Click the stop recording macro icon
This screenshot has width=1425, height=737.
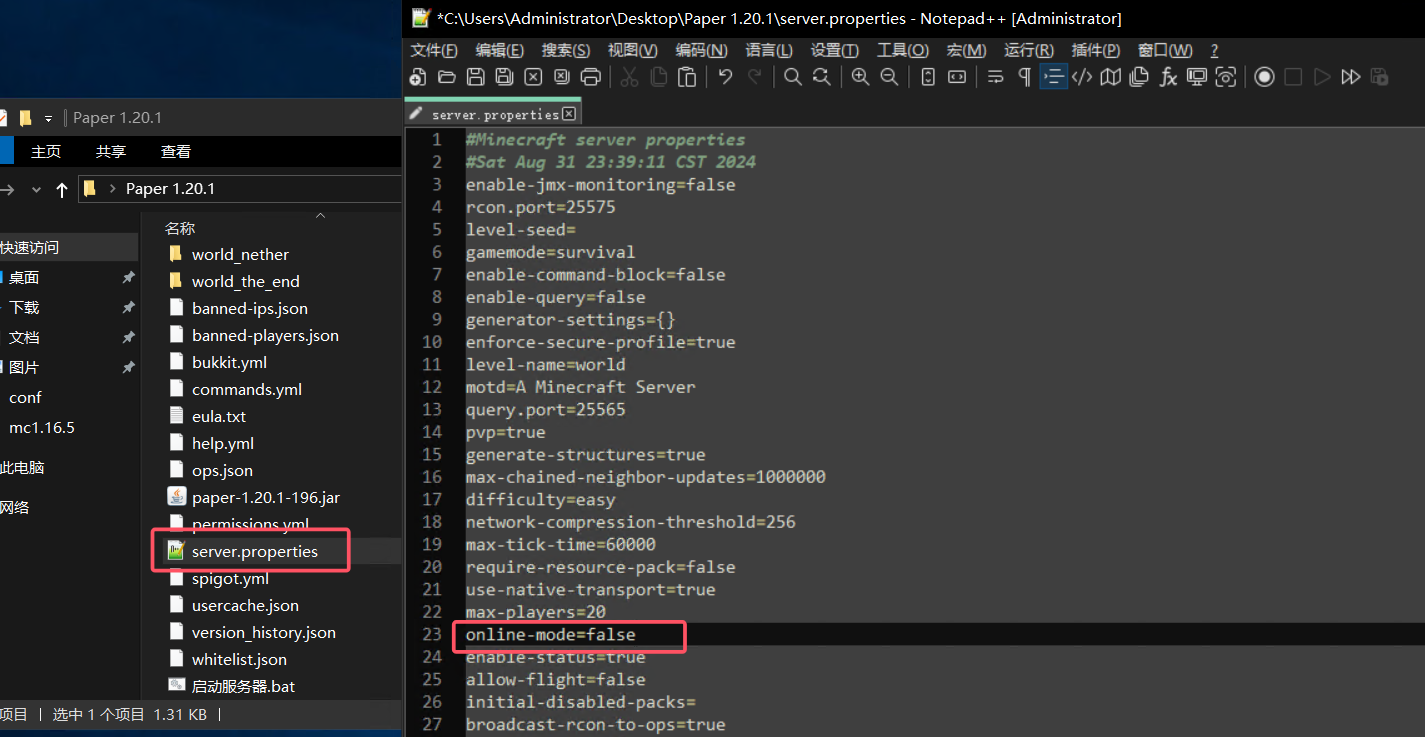tap(1293, 77)
